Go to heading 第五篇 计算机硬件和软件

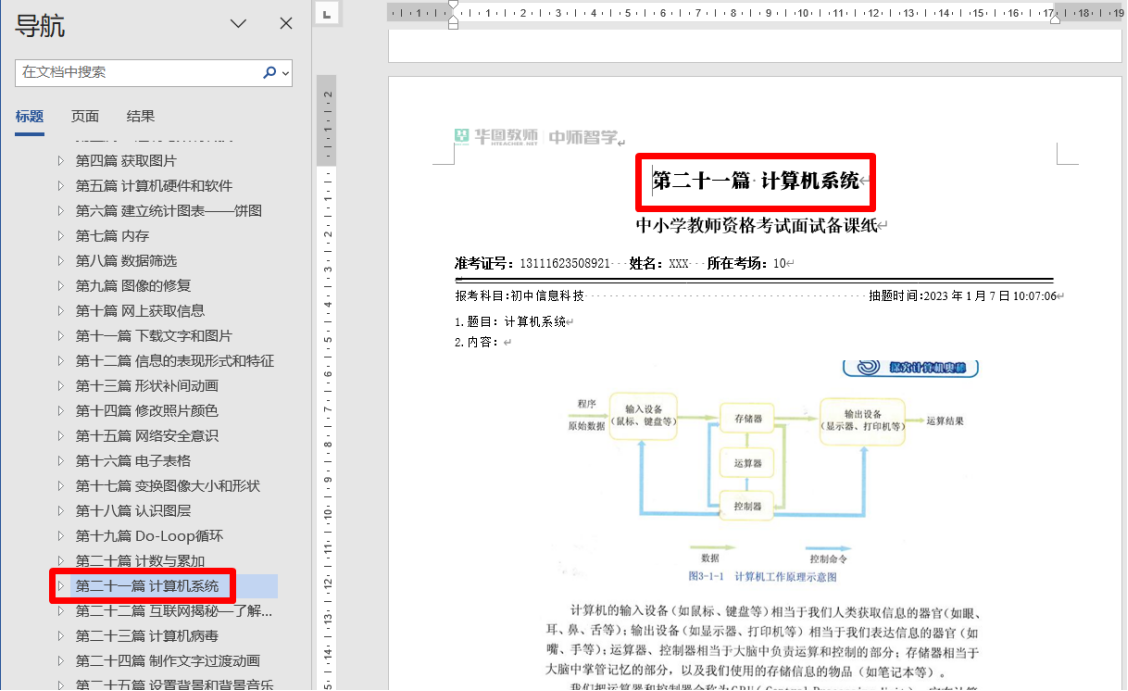point(153,186)
